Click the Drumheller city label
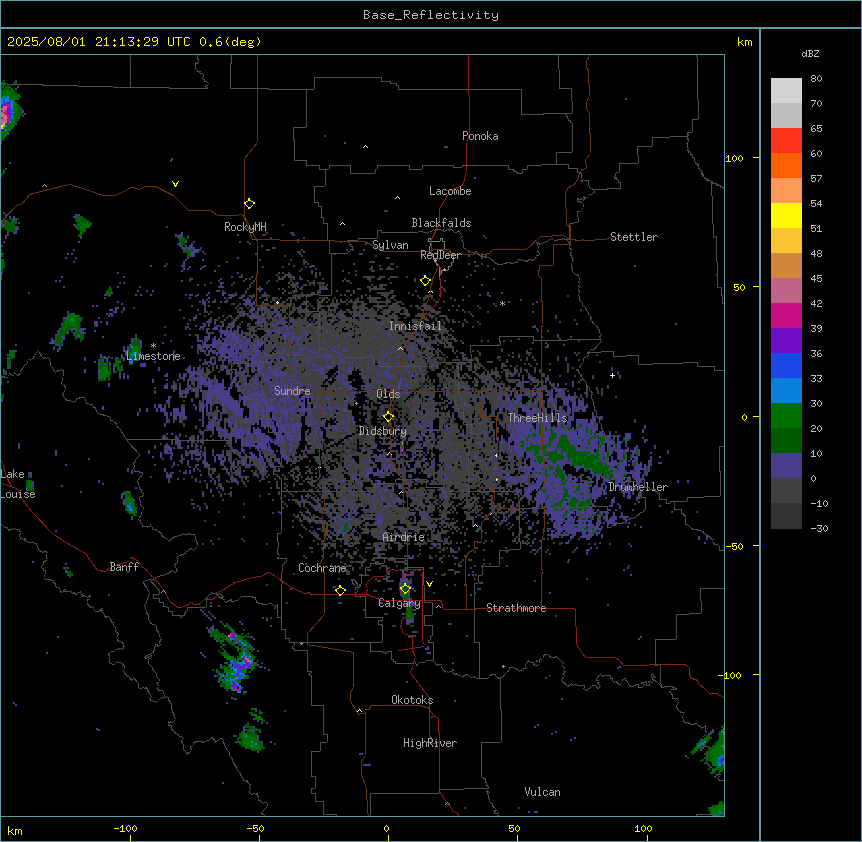 click(638, 487)
